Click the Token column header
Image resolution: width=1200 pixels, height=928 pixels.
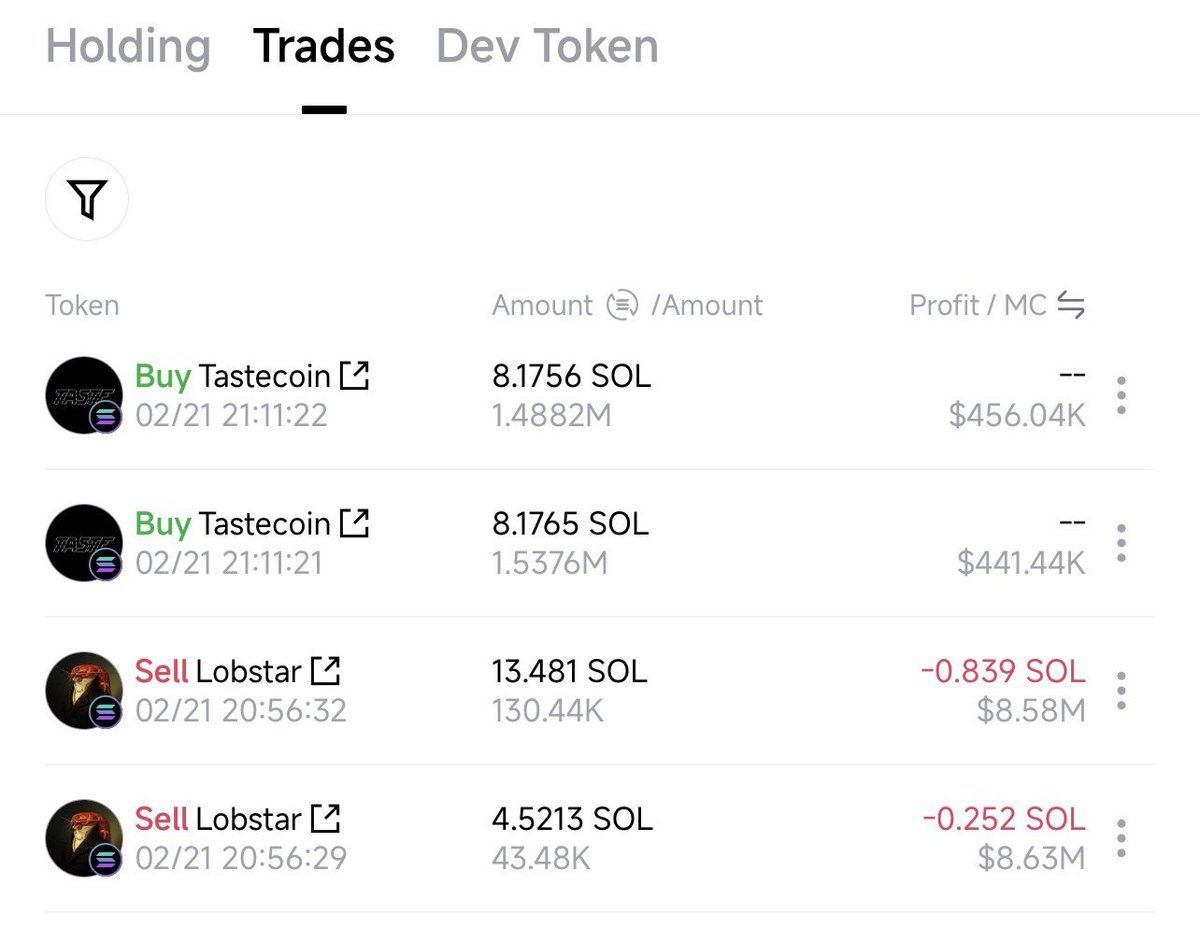pos(82,305)
